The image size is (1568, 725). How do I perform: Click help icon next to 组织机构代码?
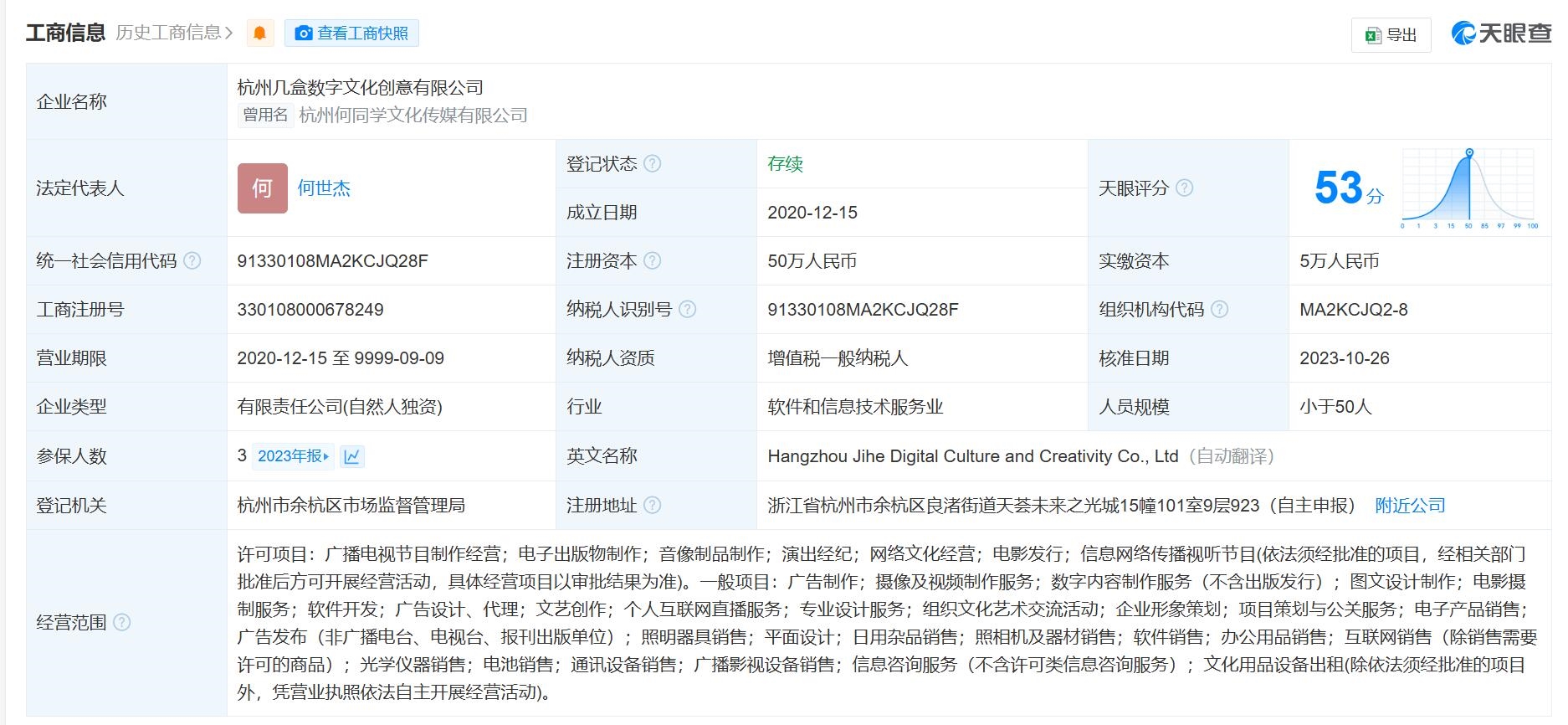coord(1220,310)
